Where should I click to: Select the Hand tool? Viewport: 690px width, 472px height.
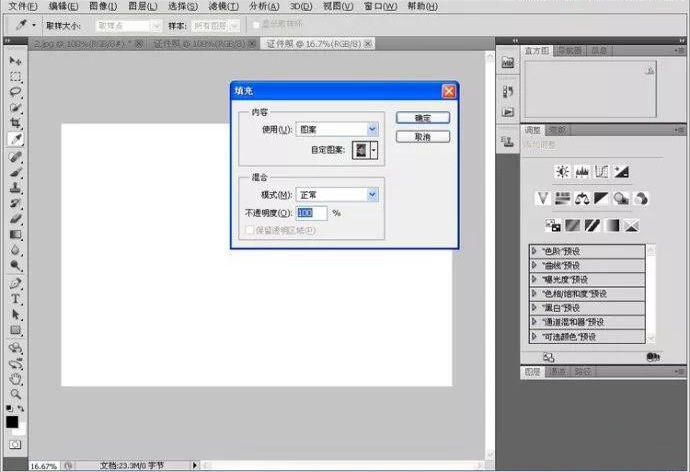point(16,379)
